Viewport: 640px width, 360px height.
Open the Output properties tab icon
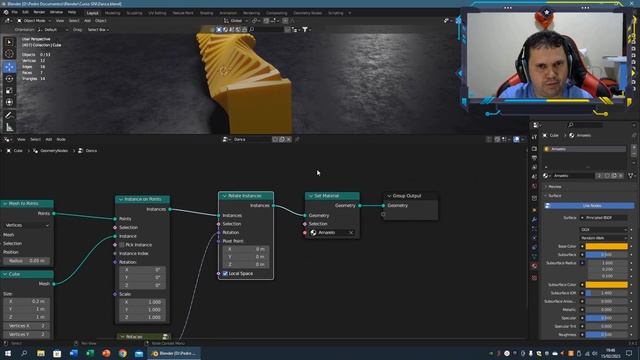(x=534, y=158)
